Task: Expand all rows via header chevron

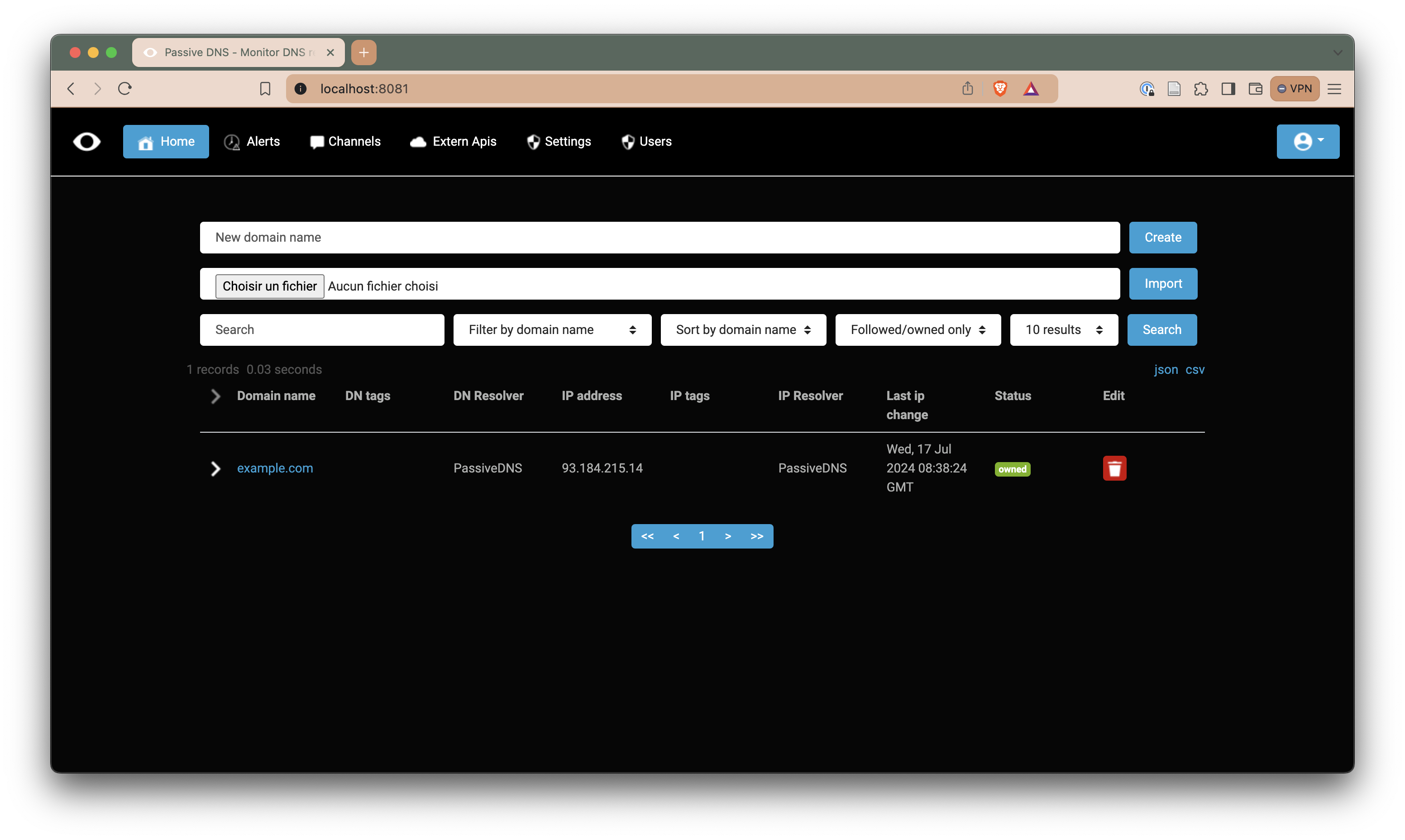Action: point(215,396)
